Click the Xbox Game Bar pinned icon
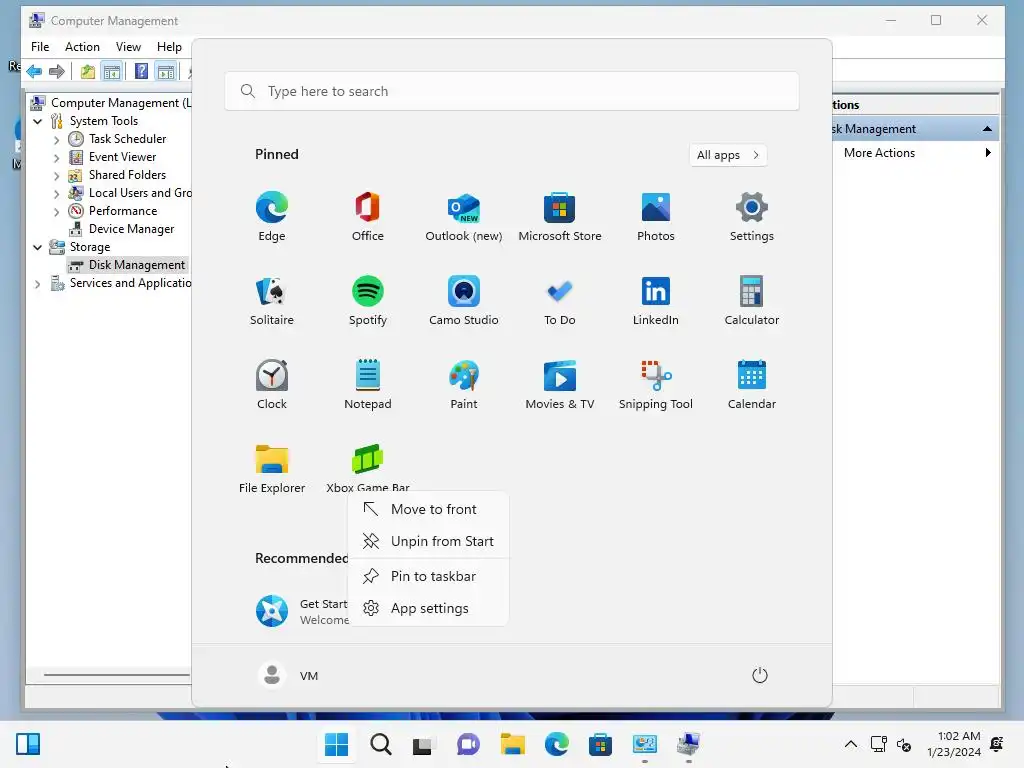 [x=368, y=460]
